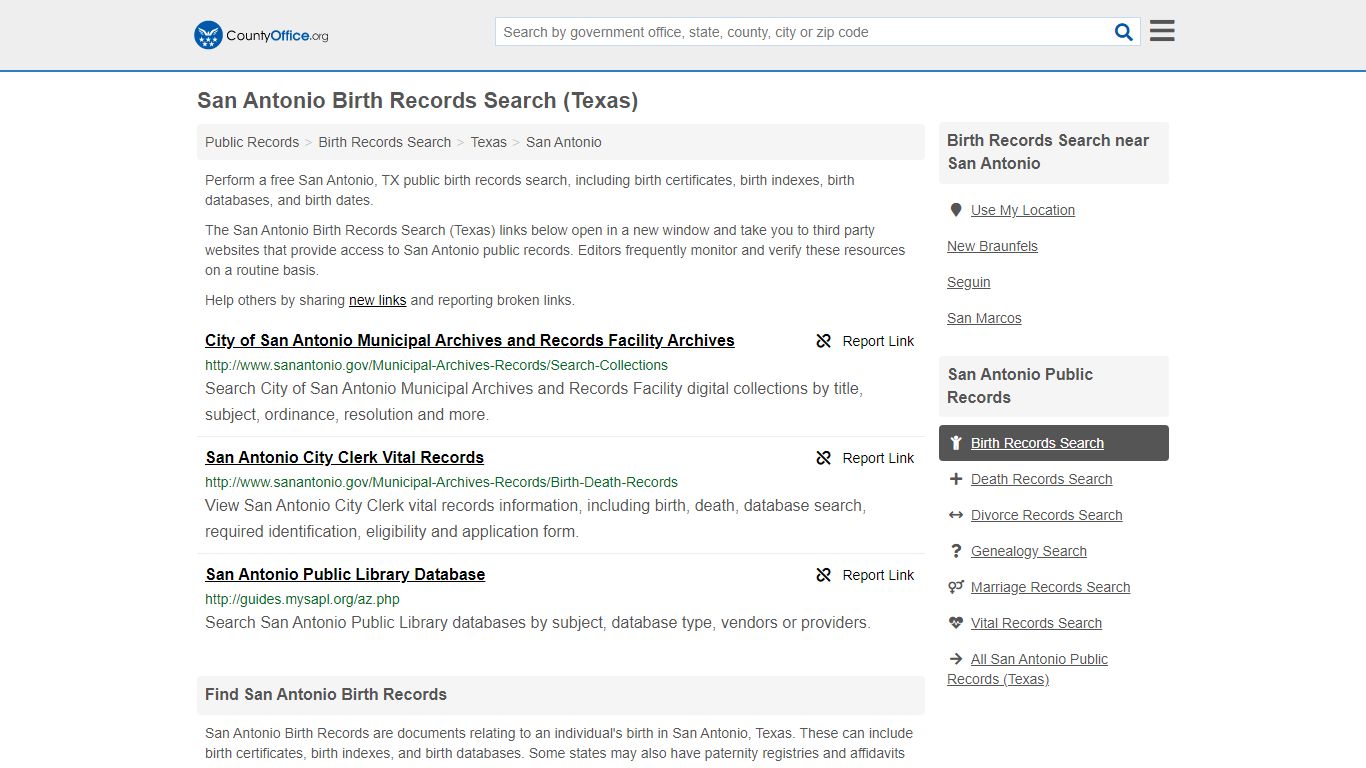Open the Seguin link
The height and width of the screenshot is (768, 1366).
coord(969,282)
